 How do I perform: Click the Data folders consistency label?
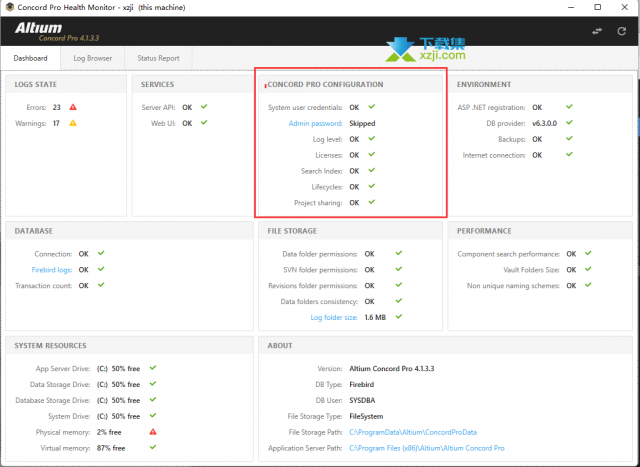[x=319, y=302]
